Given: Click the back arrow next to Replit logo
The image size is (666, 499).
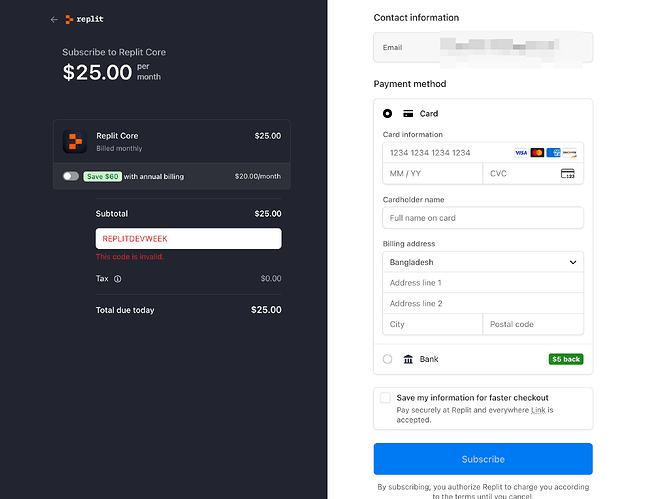Looking at the screenshot, I should (54, 19).
